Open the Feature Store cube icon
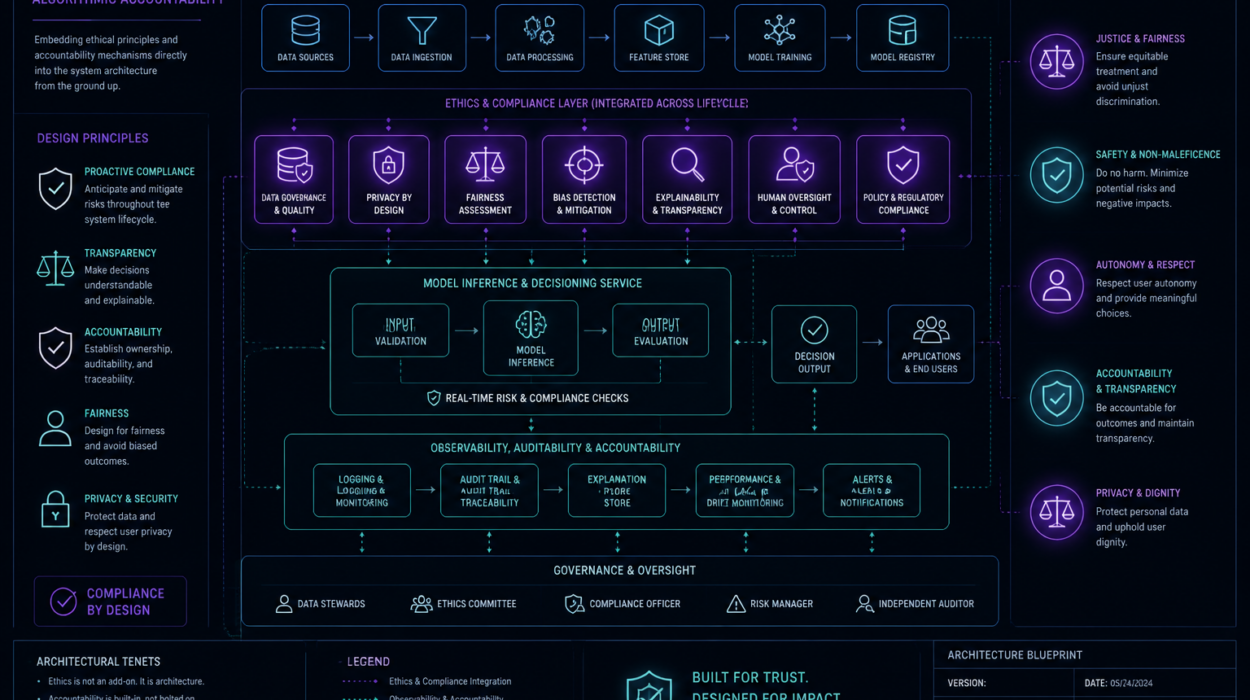 point(659,31)
